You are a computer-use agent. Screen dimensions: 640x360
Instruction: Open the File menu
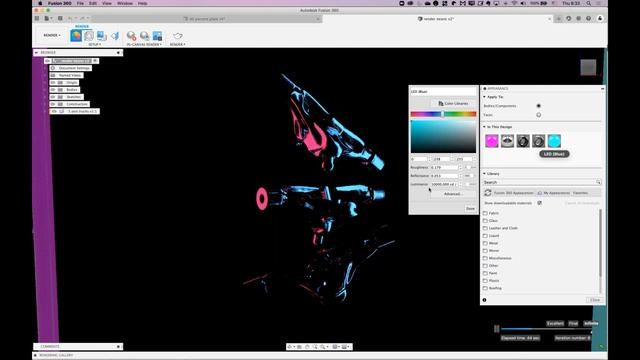tap(80, 3)
